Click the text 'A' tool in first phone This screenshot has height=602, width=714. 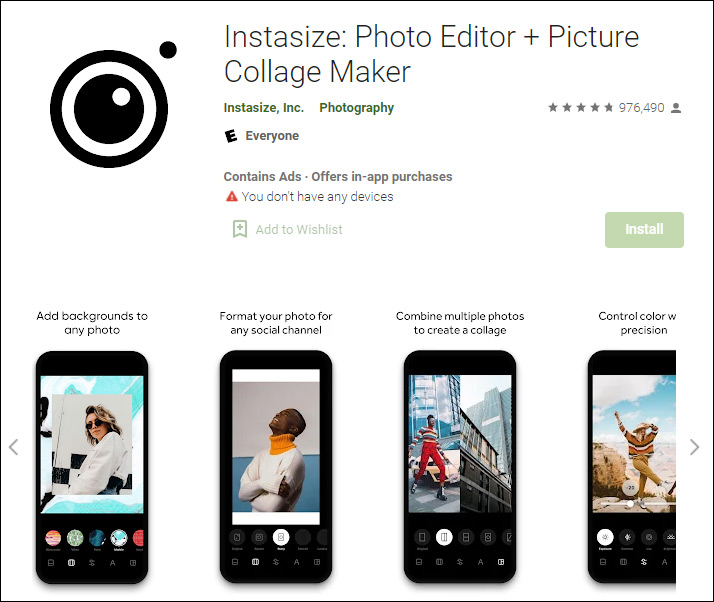tap(112, 563)
